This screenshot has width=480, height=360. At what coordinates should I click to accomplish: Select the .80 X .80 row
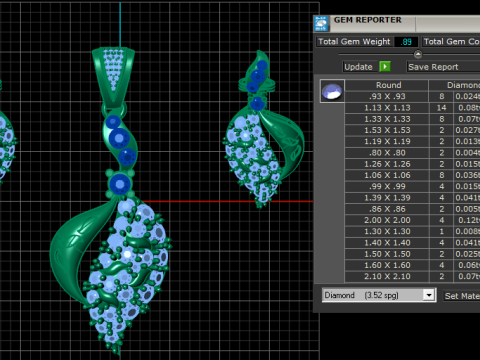pos(412,153)
